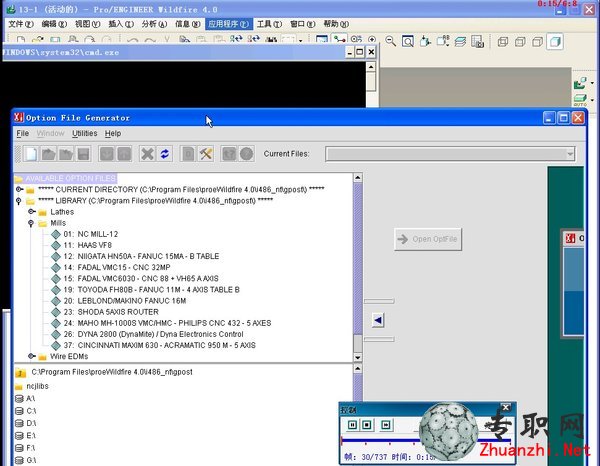
Task: Click the spin center icon in Pro/ENGINEER toolbar
Action: (x=339, y=39)
